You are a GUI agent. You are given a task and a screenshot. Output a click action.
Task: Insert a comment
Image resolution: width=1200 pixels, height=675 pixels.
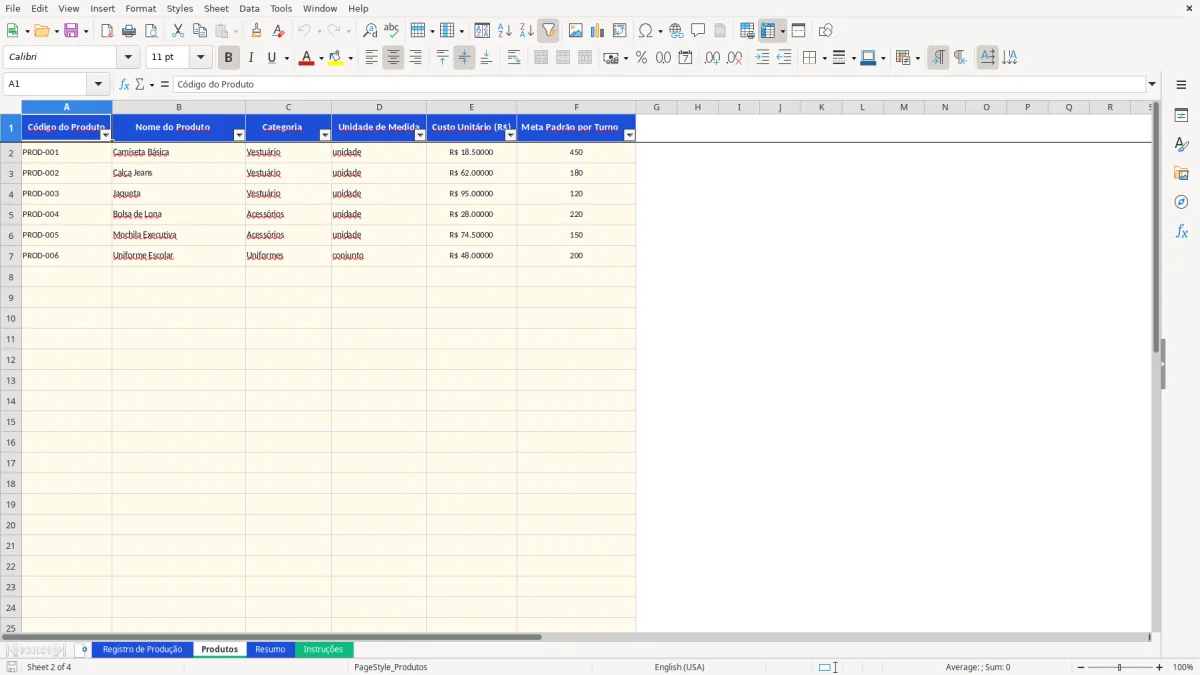698,31
